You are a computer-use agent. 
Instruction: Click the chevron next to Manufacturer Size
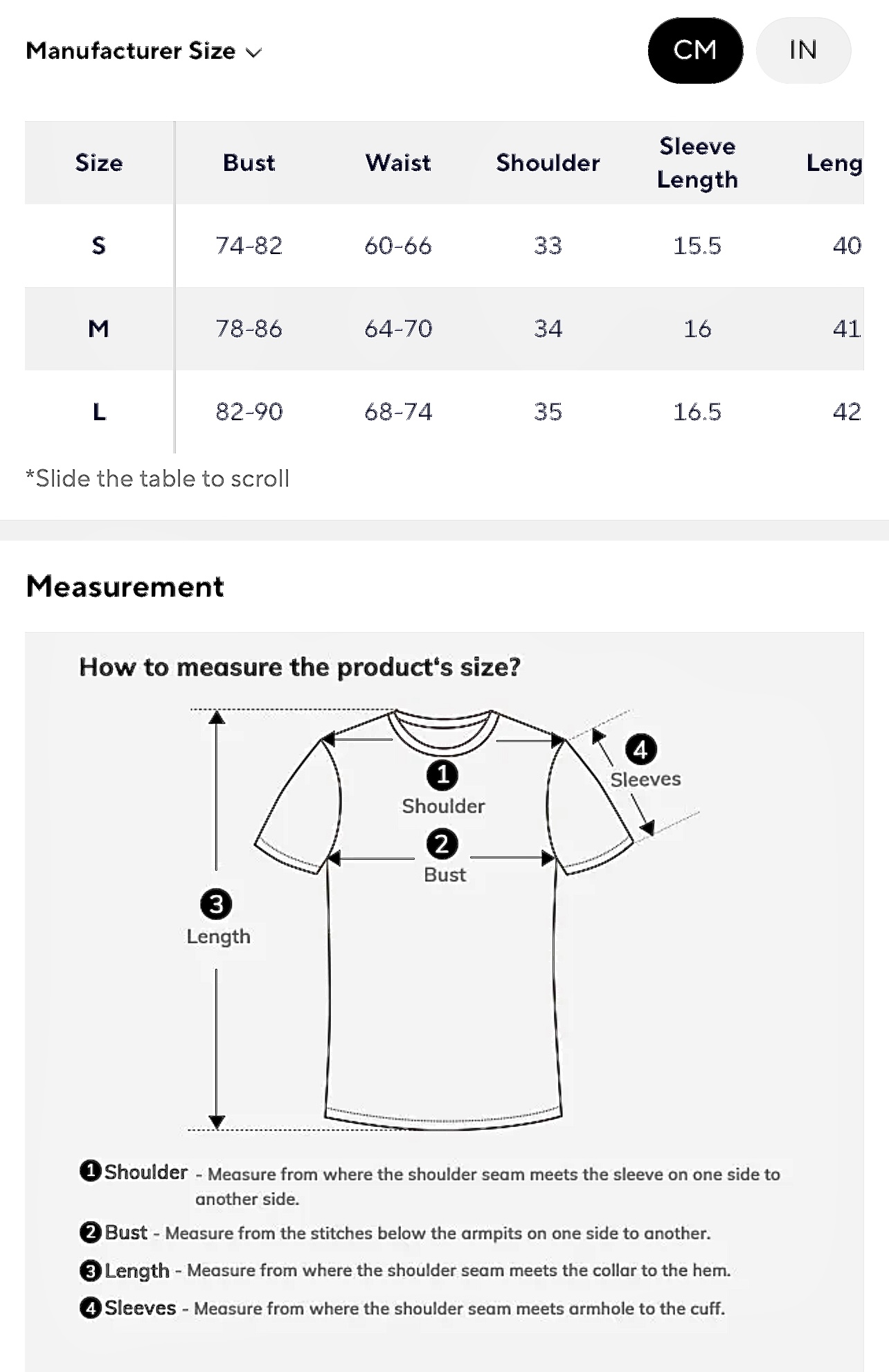point(254,53)
